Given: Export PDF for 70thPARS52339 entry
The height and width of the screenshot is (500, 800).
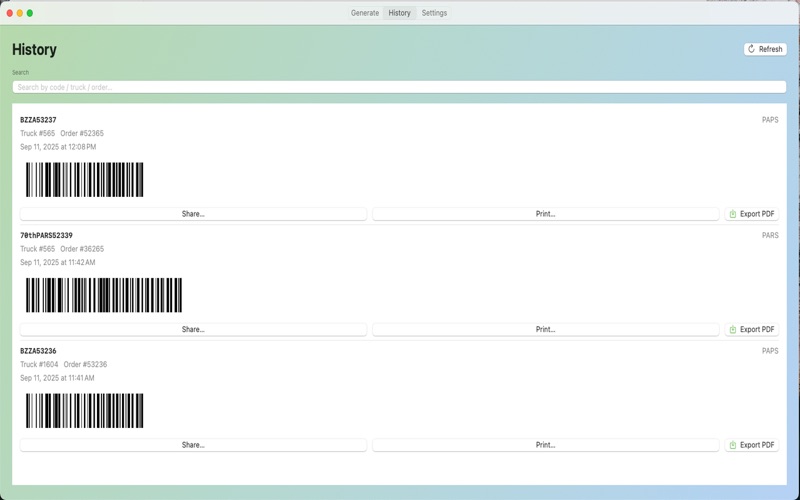Looking at the screenshot, I should click(x=752, y=330).
